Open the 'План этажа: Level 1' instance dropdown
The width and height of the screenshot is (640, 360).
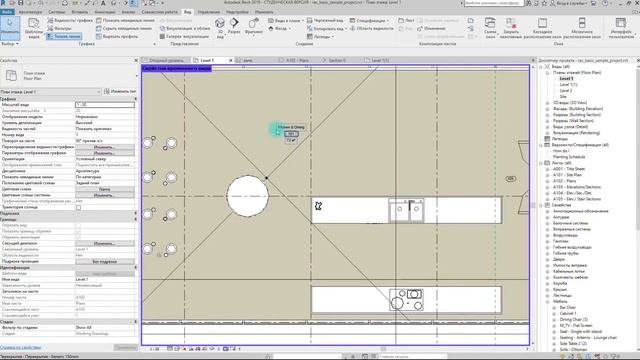point(51,92)
